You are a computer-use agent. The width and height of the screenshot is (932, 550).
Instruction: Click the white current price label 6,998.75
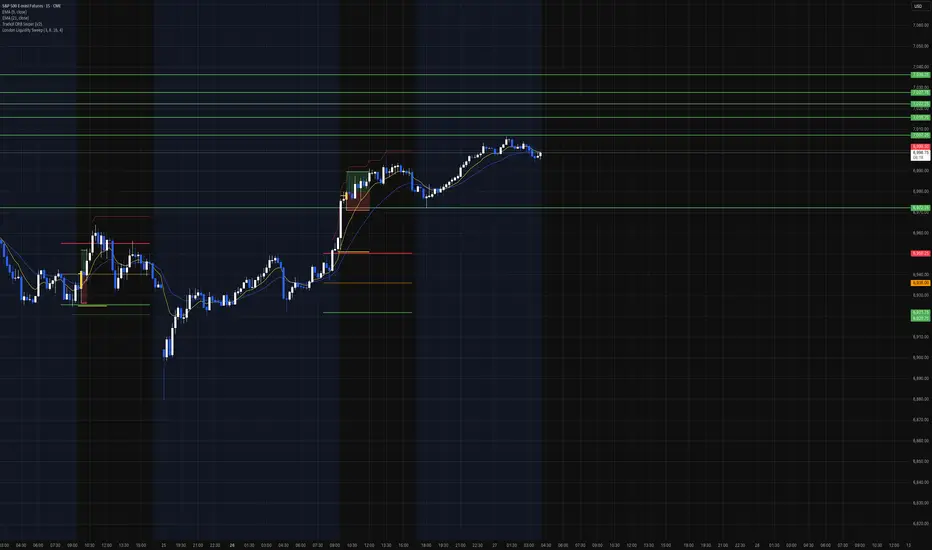[x=920, y=155]
